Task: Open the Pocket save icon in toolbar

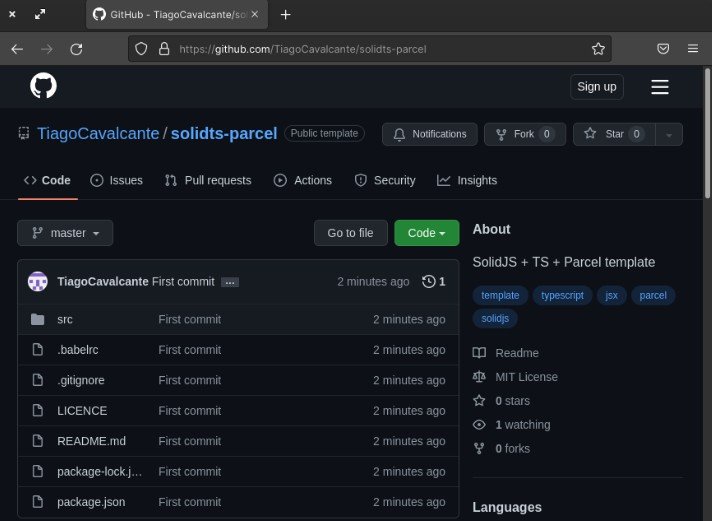Action: (x=663, y=49)
